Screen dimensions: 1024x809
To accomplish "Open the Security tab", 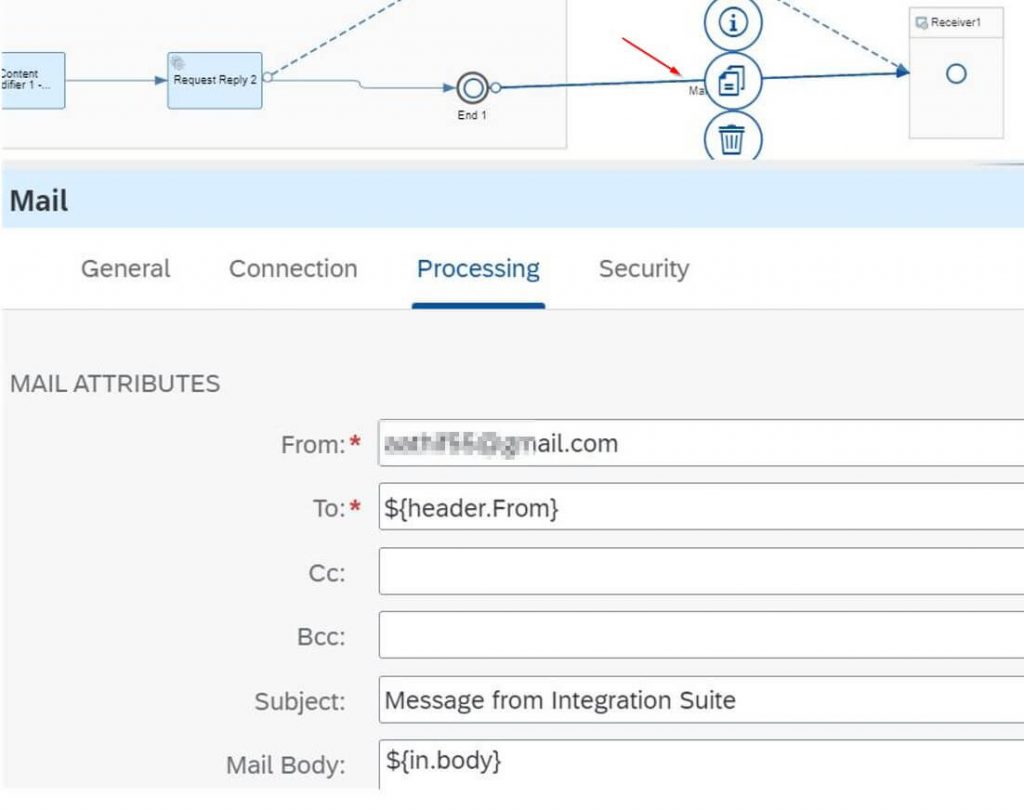I will point(644,268).
